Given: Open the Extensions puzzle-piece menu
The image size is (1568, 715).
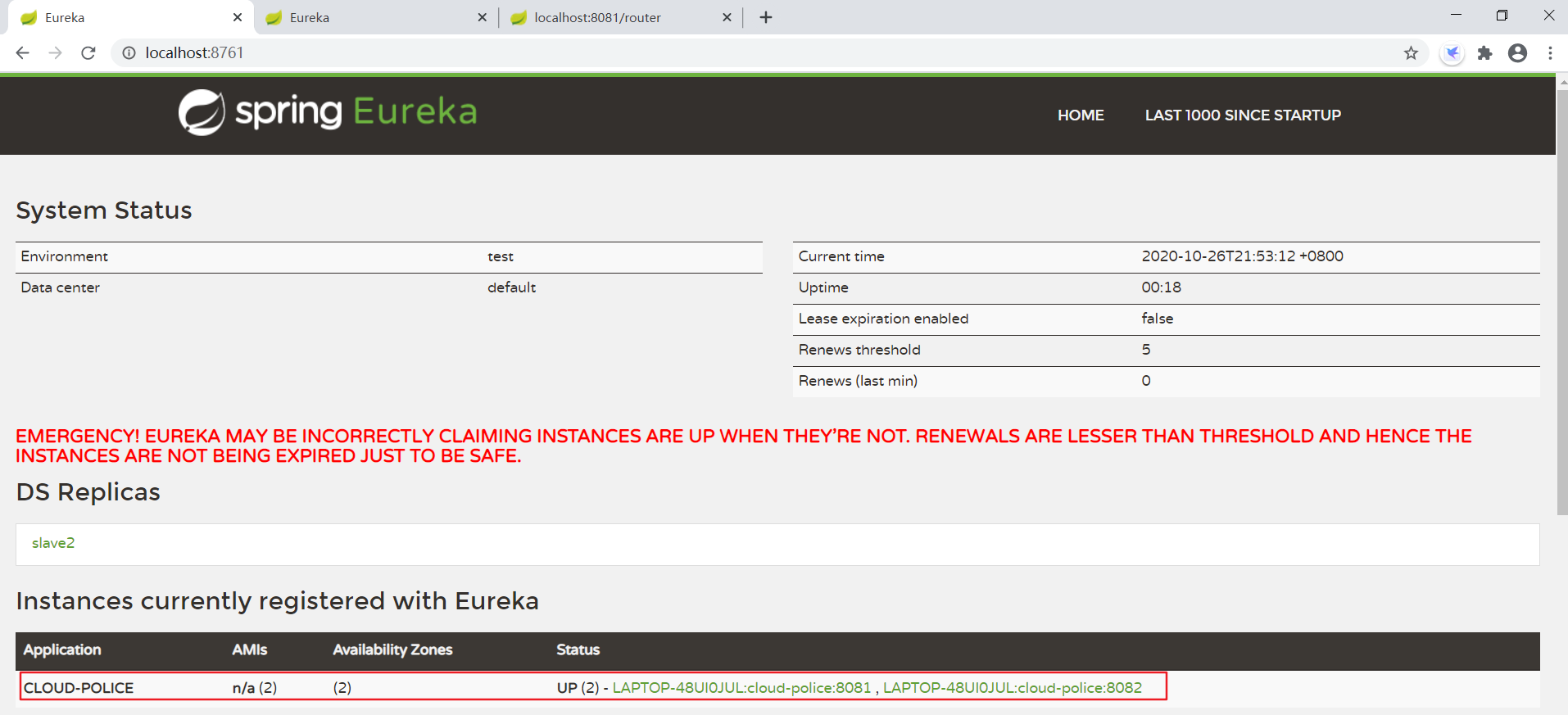Looking at the screenshot, I should pyautogui.click(x=1484, y=53).
